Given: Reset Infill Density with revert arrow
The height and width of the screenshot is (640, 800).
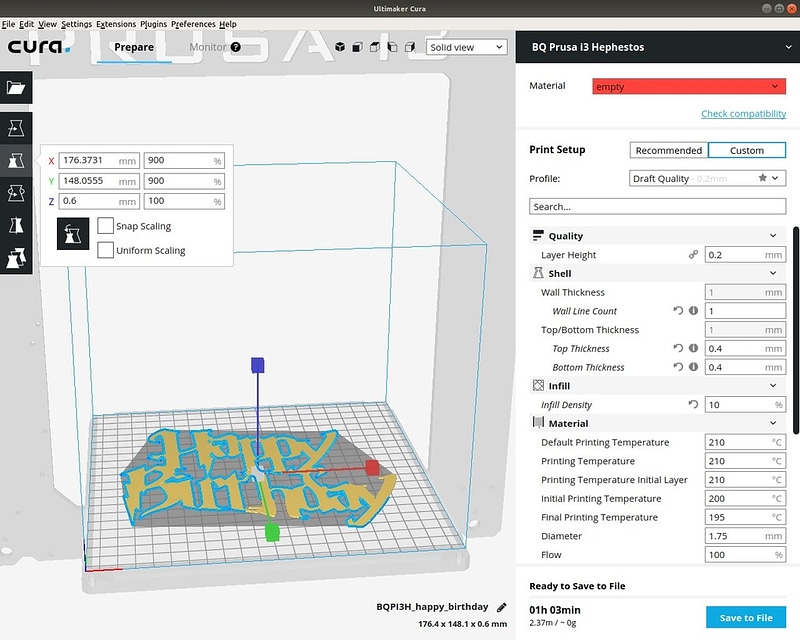Looking at the screenshot, I should pyautogui.click(x=693, y=404).
